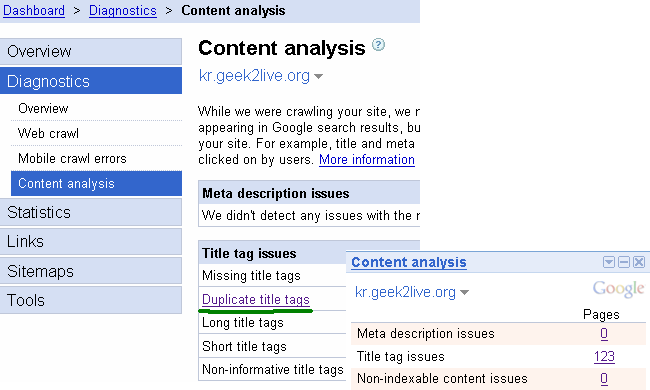Open the Tools sidebar section
The width and height of the screenshot is (650, 390).
click(91, 300)
